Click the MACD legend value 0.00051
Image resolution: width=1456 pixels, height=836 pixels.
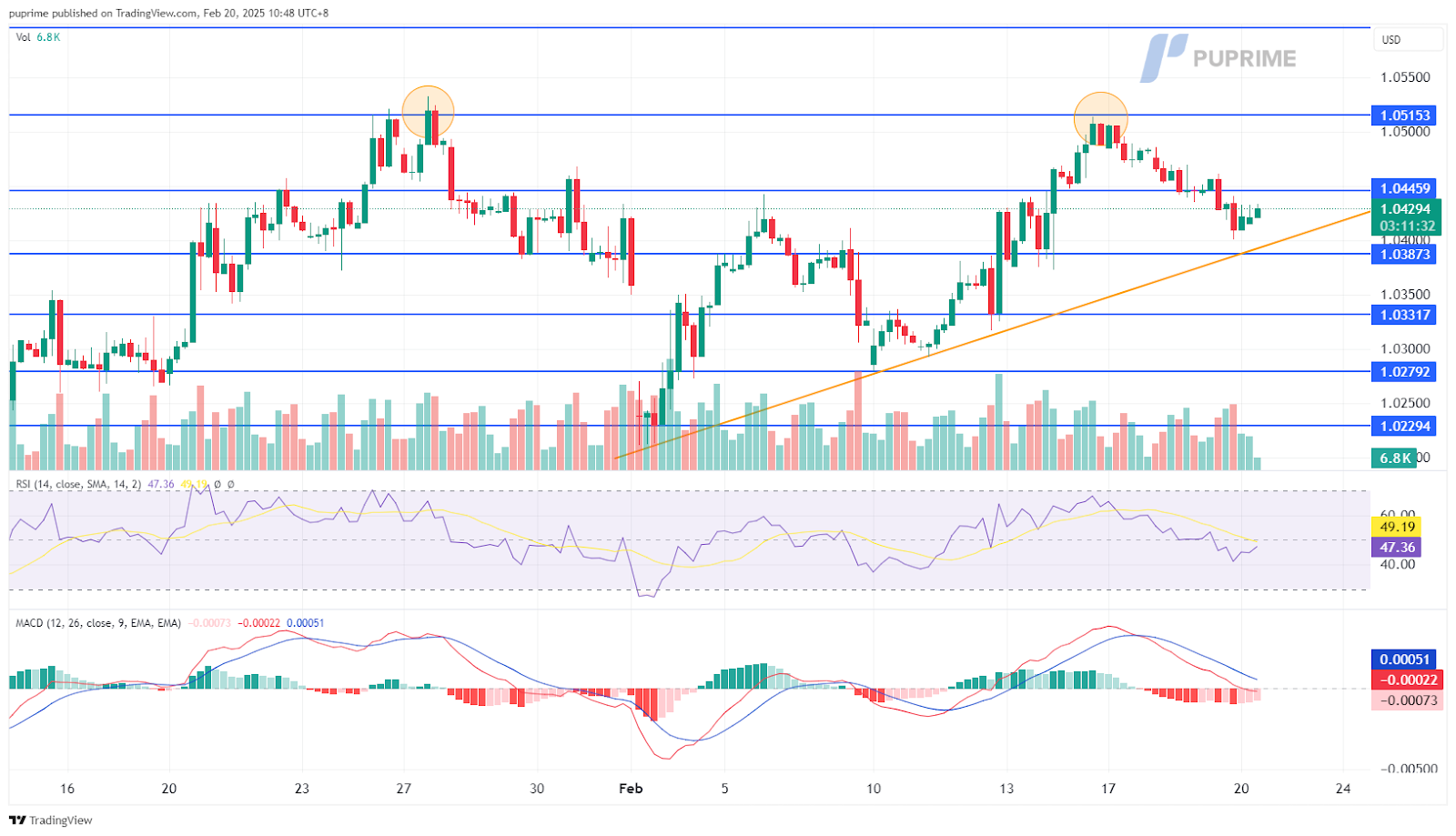click(x=305, y=623)
